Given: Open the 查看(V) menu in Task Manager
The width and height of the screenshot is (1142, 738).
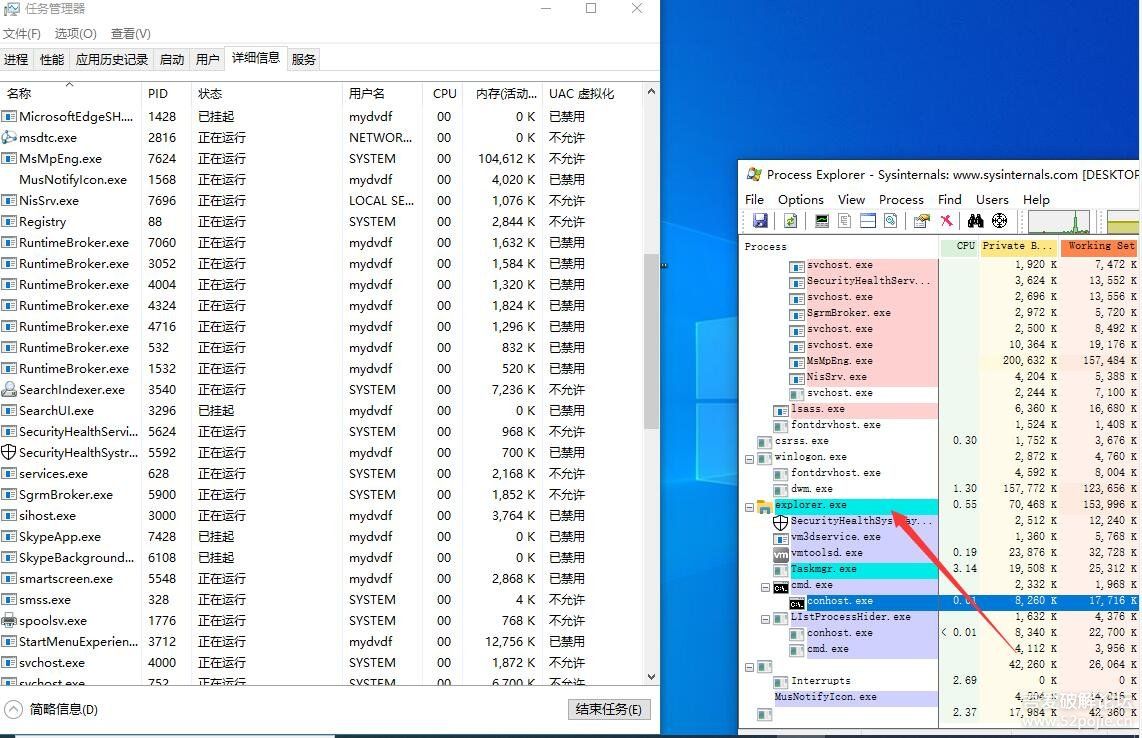Looking at the screenshot, I should pos(130,34).
